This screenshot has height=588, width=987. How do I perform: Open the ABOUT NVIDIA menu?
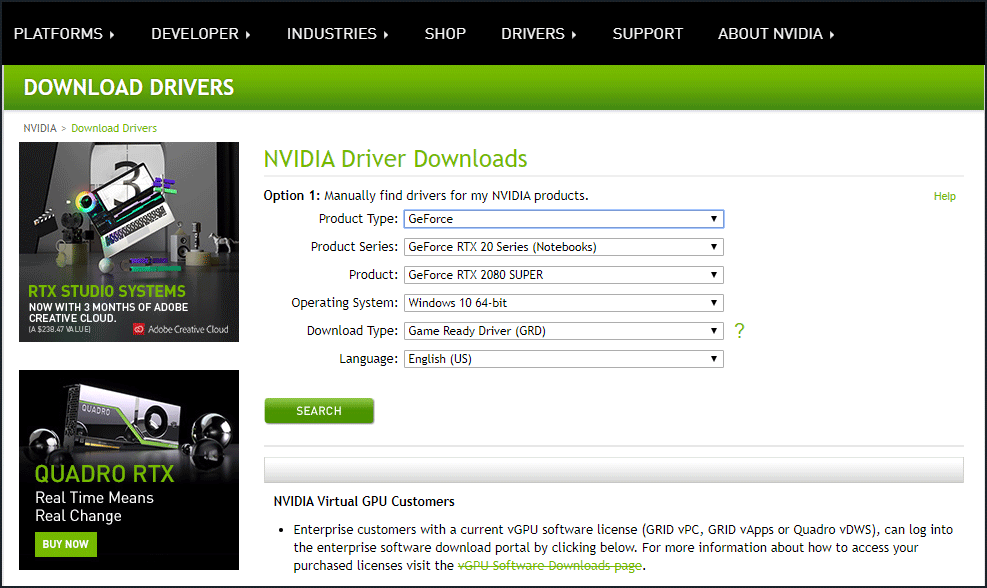click(775, 34)
